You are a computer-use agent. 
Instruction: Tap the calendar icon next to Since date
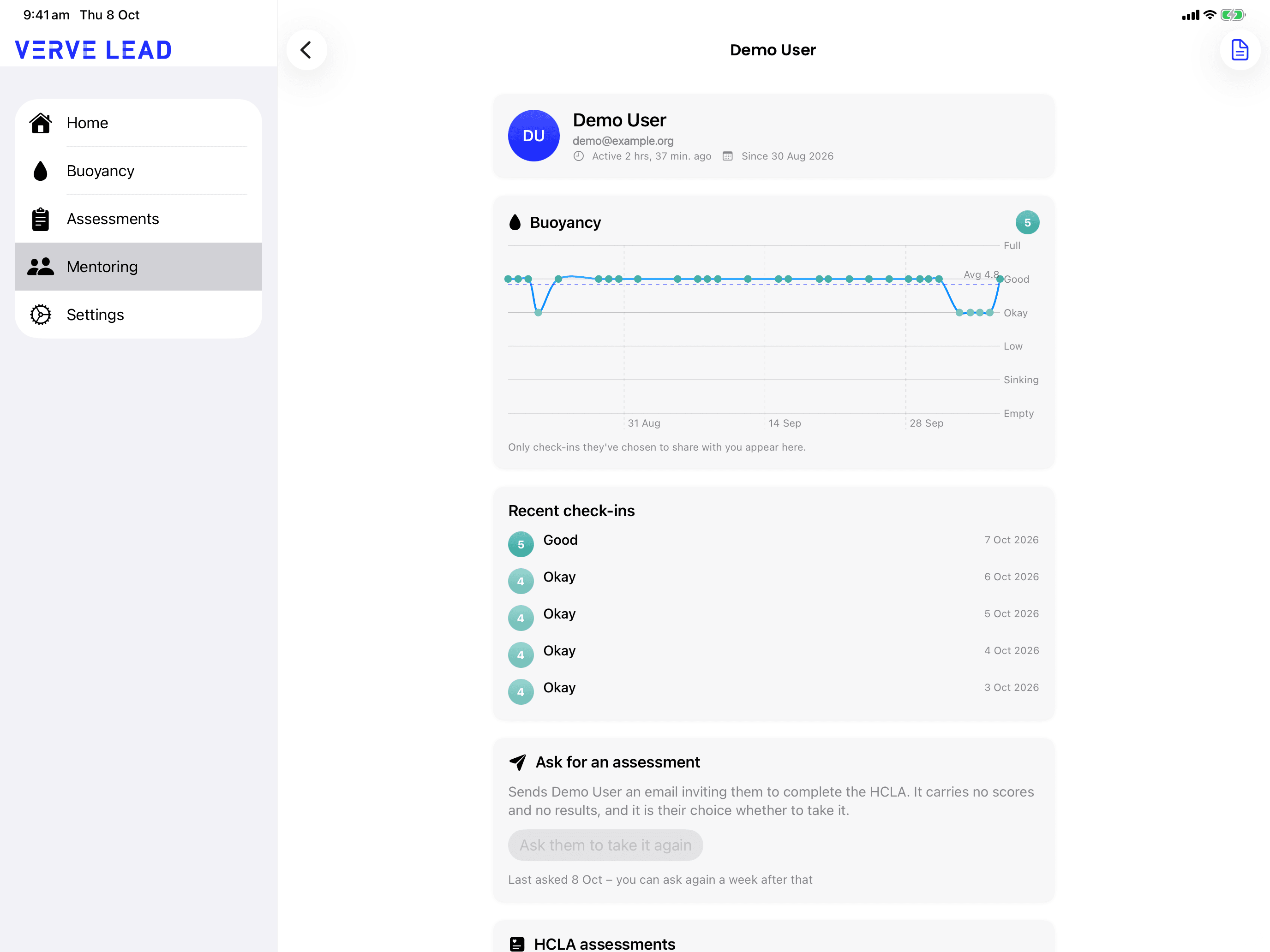727,156
